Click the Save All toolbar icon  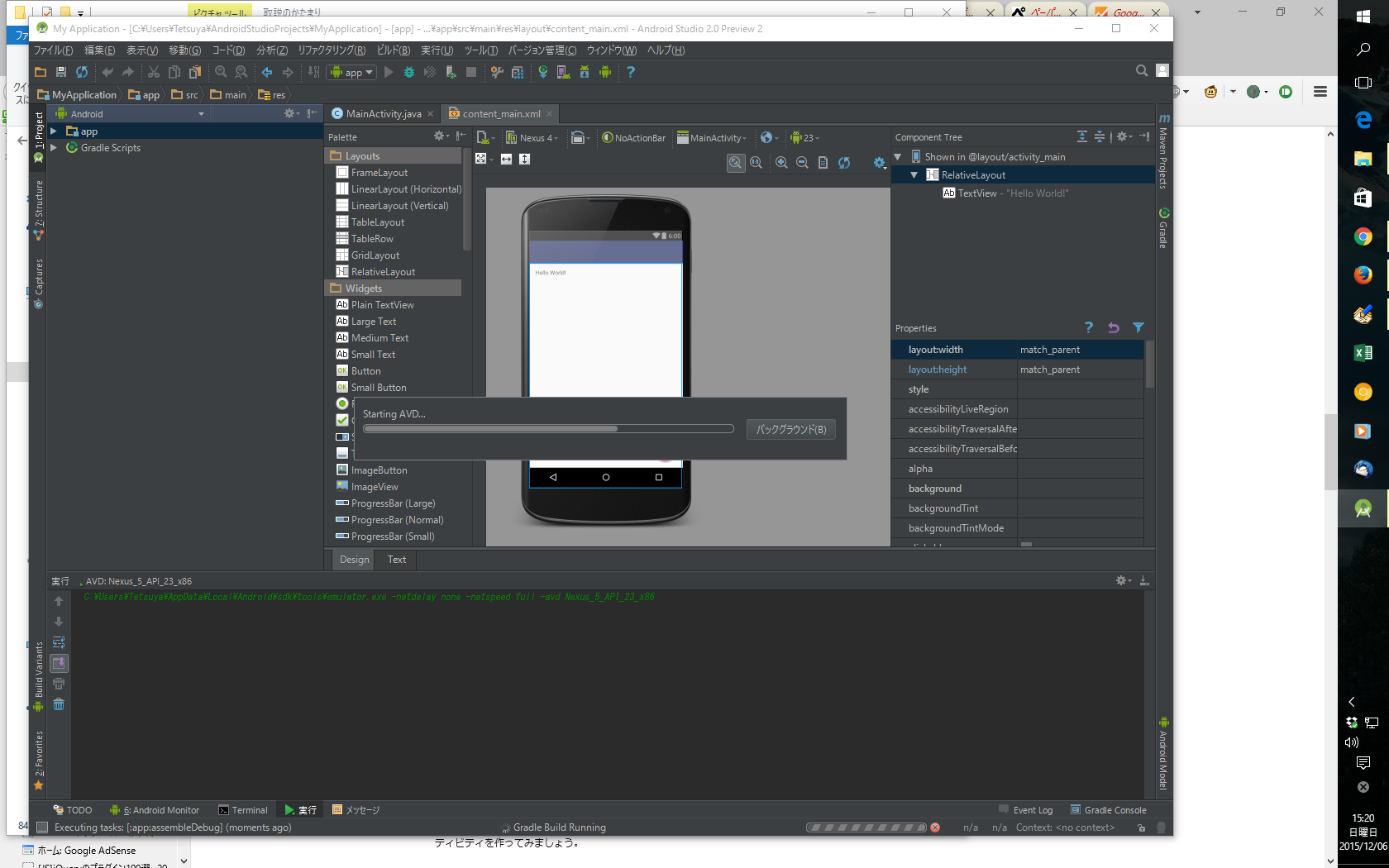coord(60,73)
